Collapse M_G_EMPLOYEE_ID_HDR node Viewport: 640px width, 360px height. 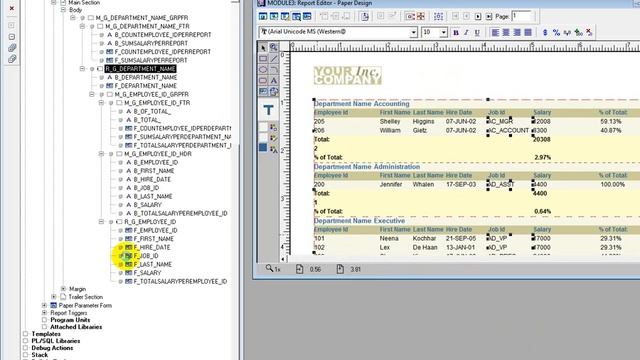click(101, 153)
